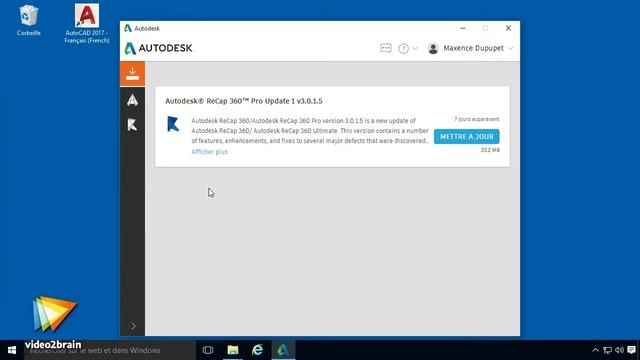Viewport: 640px width, 360px height.
Task: Open the Windows Start menu
Action: [12, 350]
